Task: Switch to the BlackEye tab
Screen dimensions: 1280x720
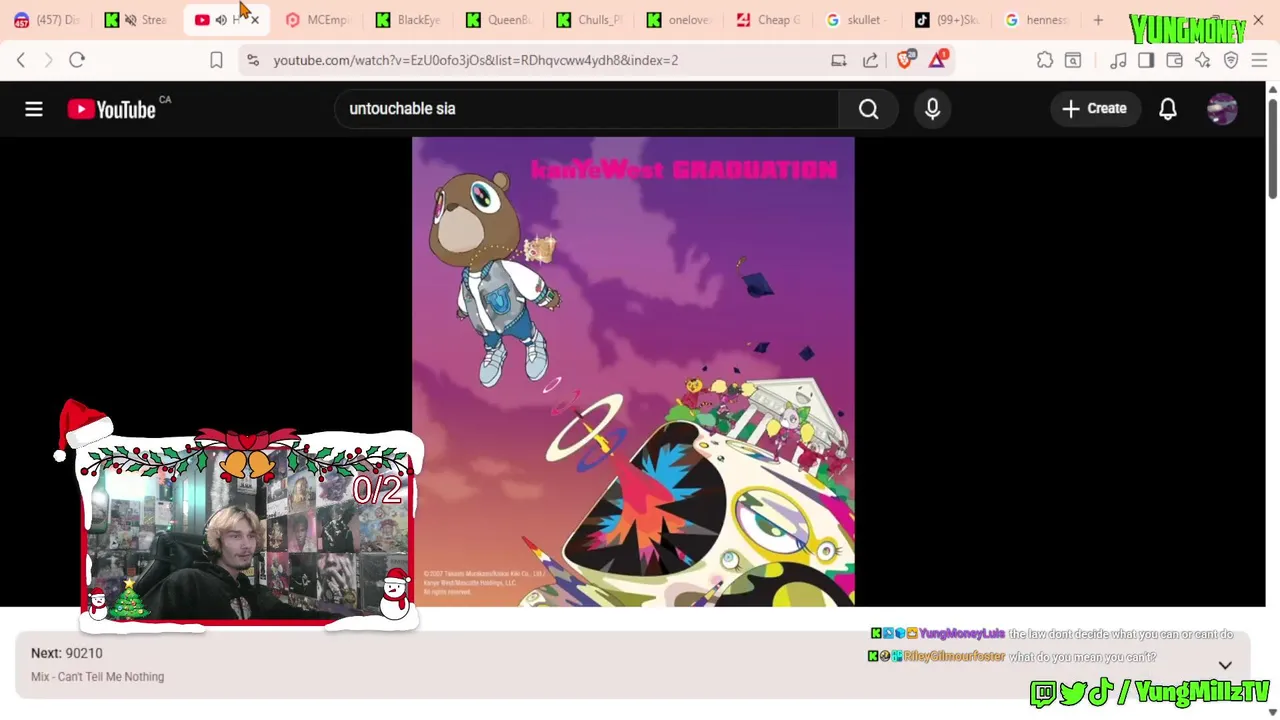Action: tap(408, 20)
